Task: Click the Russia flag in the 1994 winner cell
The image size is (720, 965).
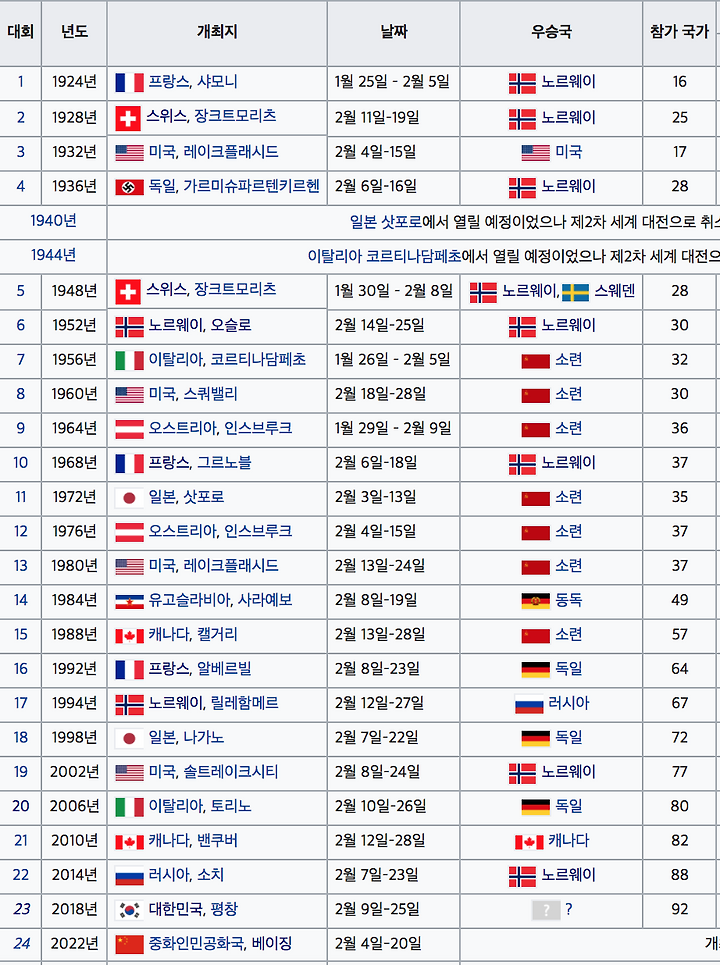Action: [x=529, y=704]
